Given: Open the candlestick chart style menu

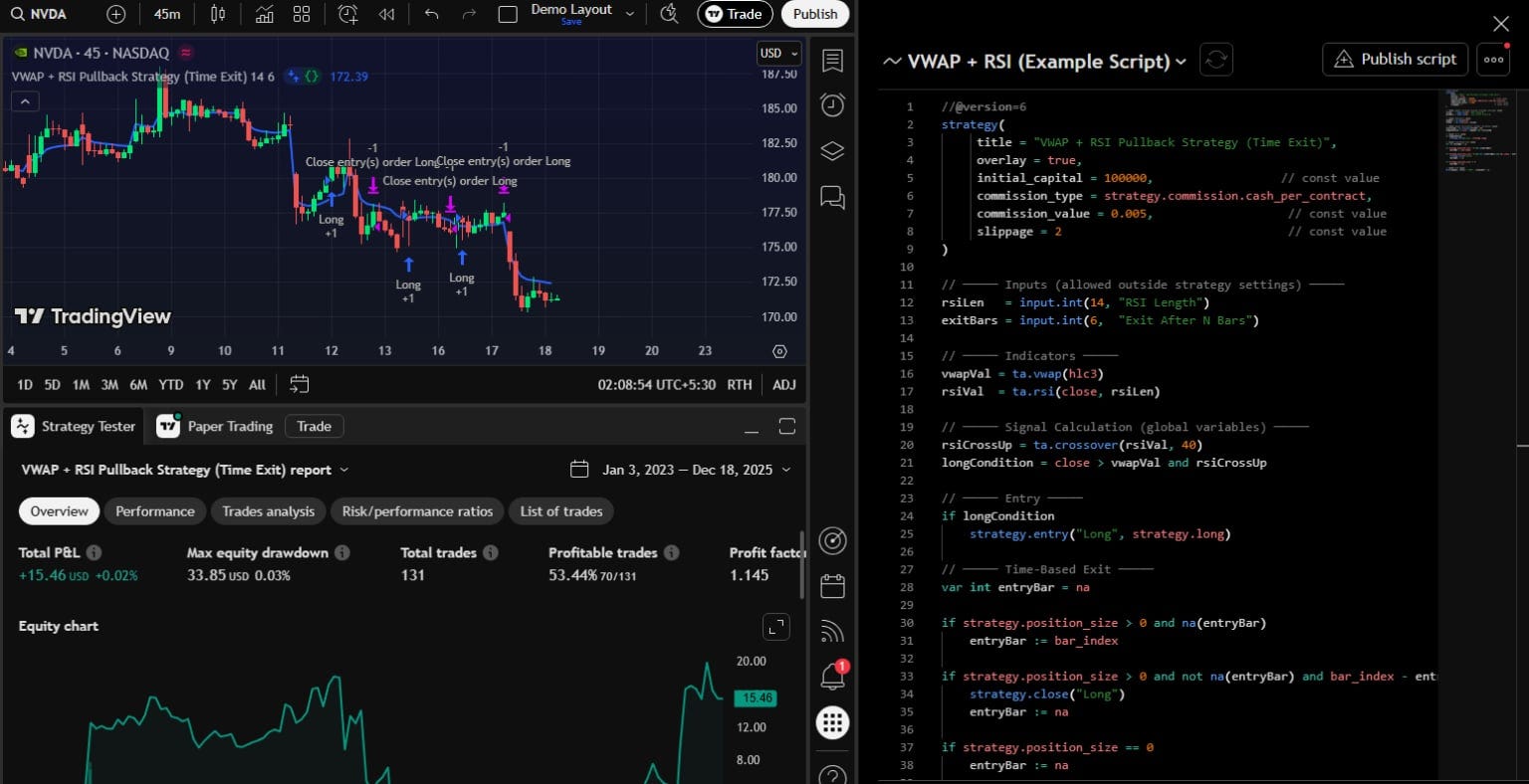Looking at the screenshot, I should coord(218,14).
